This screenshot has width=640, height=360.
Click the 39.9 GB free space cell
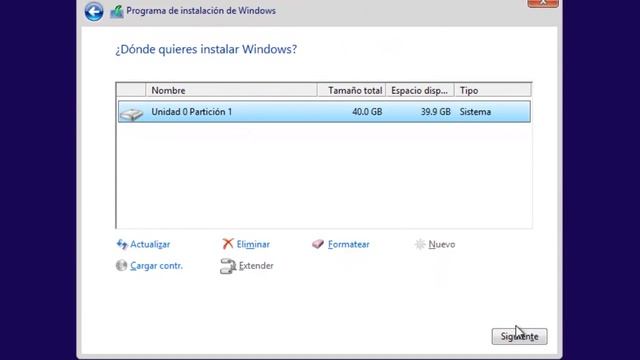point(436,112)
